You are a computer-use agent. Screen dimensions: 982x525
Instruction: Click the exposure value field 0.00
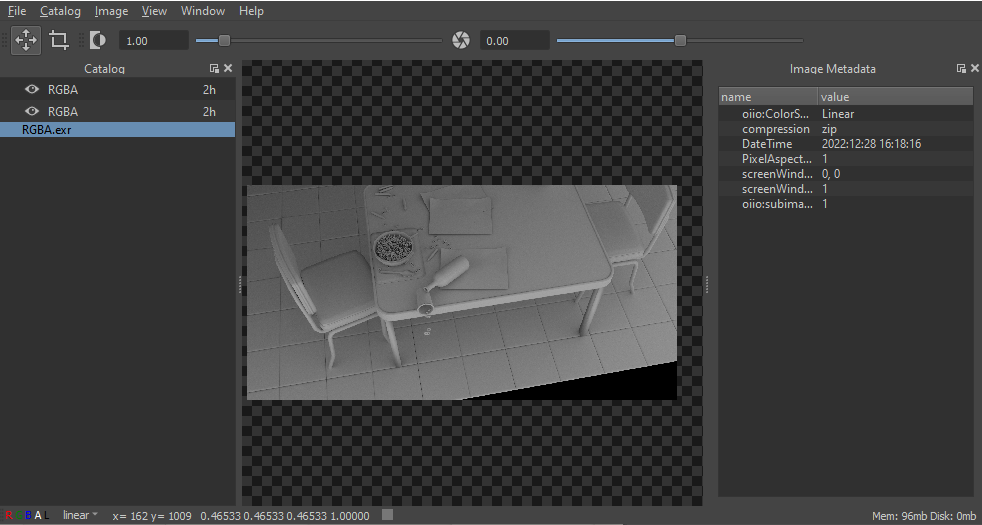[x=515, y=41]
